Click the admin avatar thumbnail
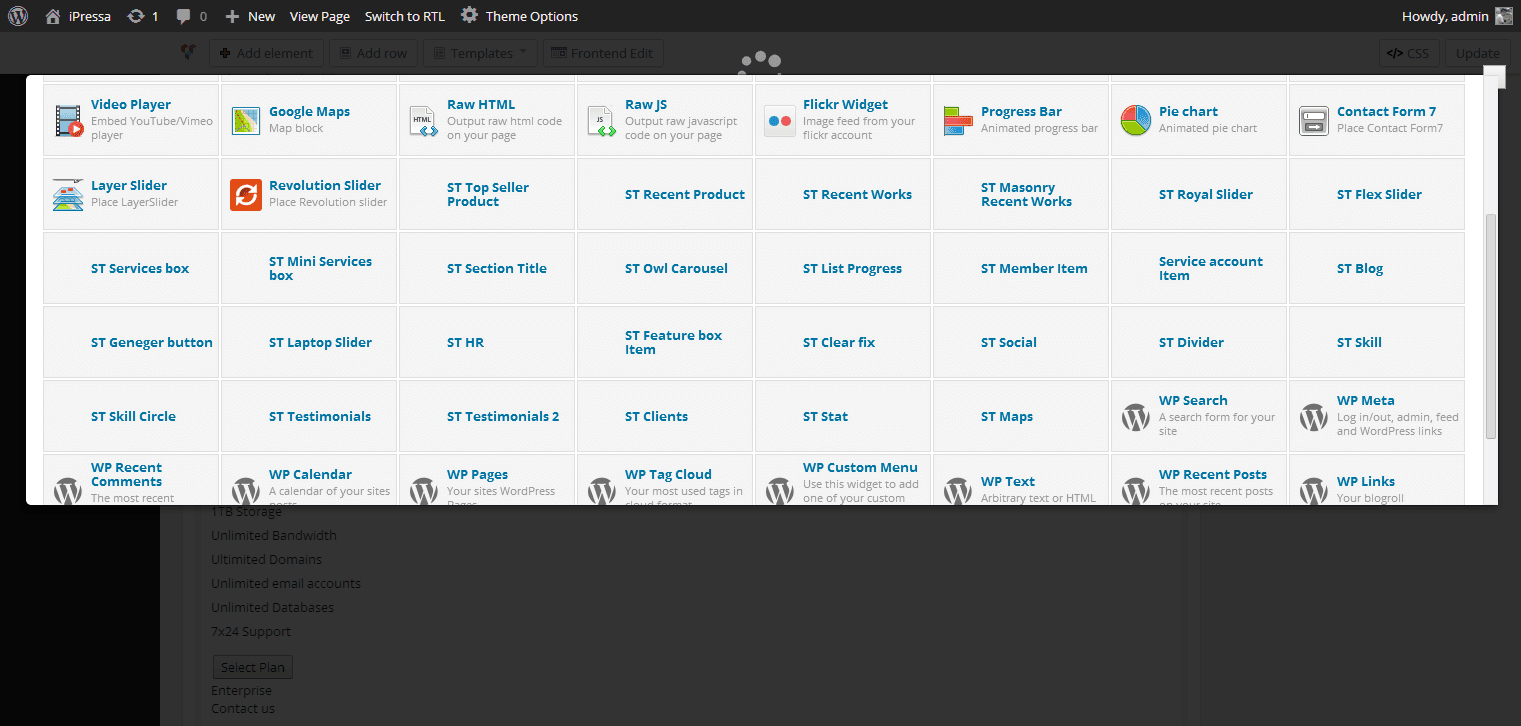The width and height of the screenshot is (1521, 726). pyautogui.click(x=1504, y=16)
